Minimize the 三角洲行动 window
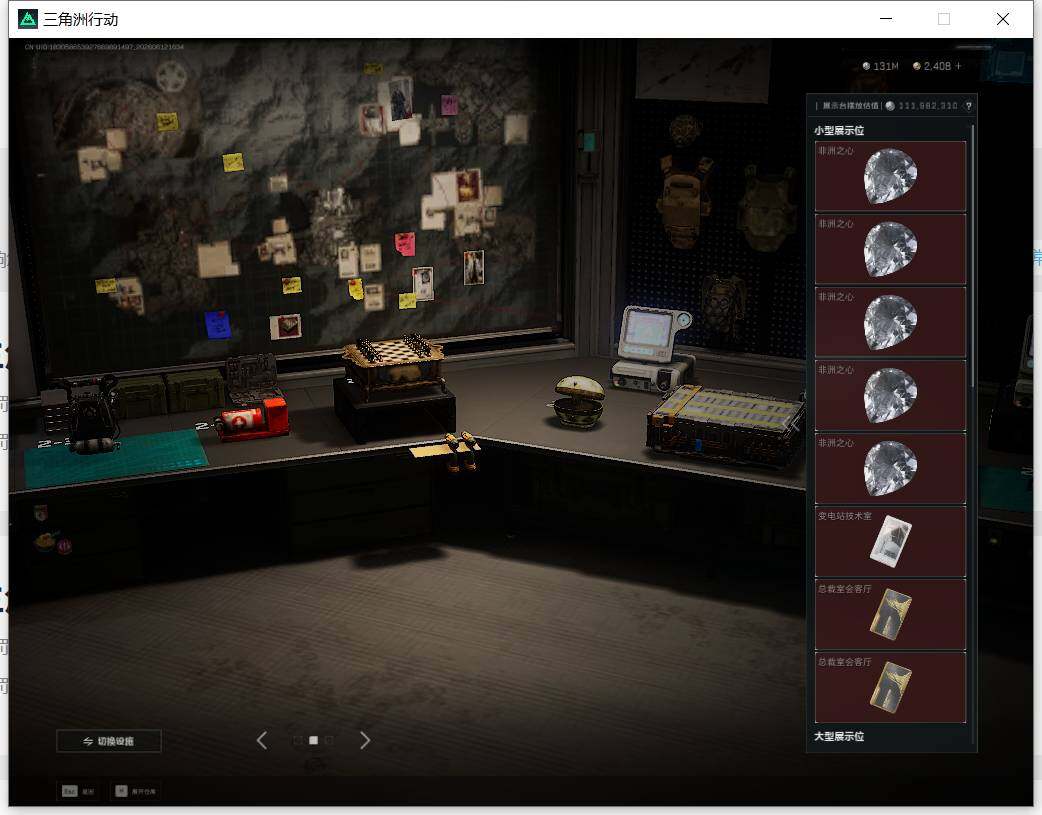 pos(886,19)
